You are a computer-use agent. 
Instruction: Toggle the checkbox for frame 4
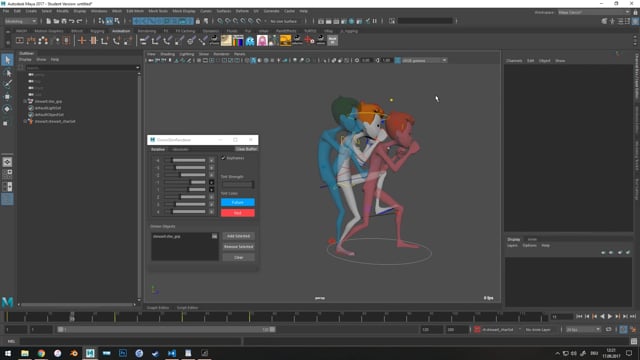(211, 212)
